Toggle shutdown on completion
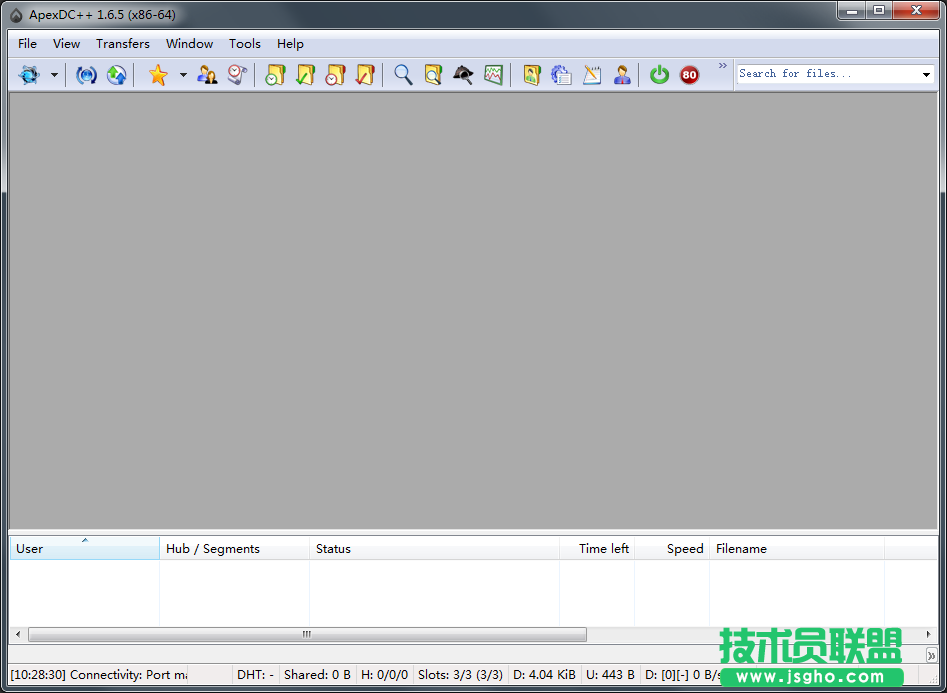 tap(659, 75)
